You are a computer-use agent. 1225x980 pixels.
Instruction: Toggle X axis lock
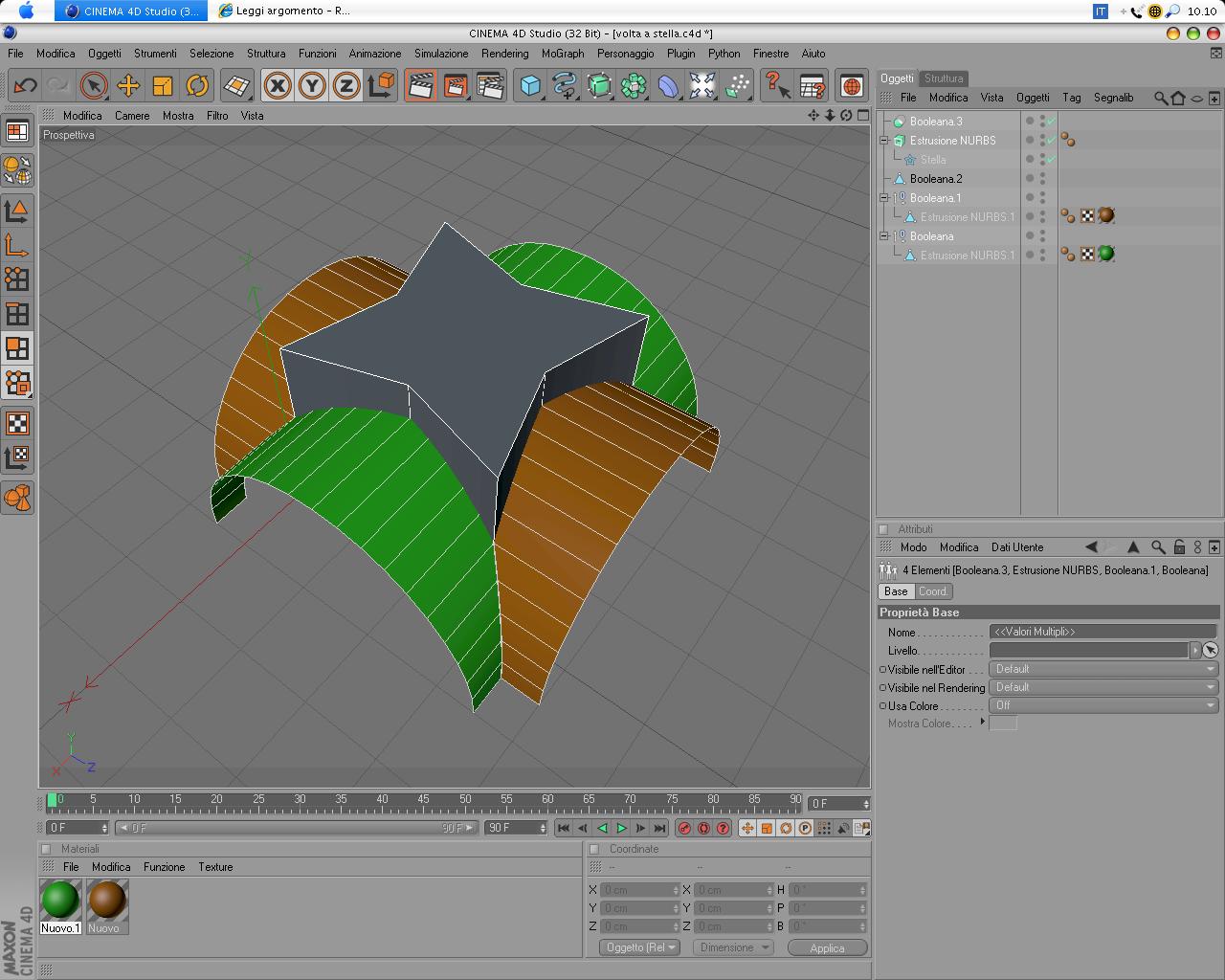point(278,86)
